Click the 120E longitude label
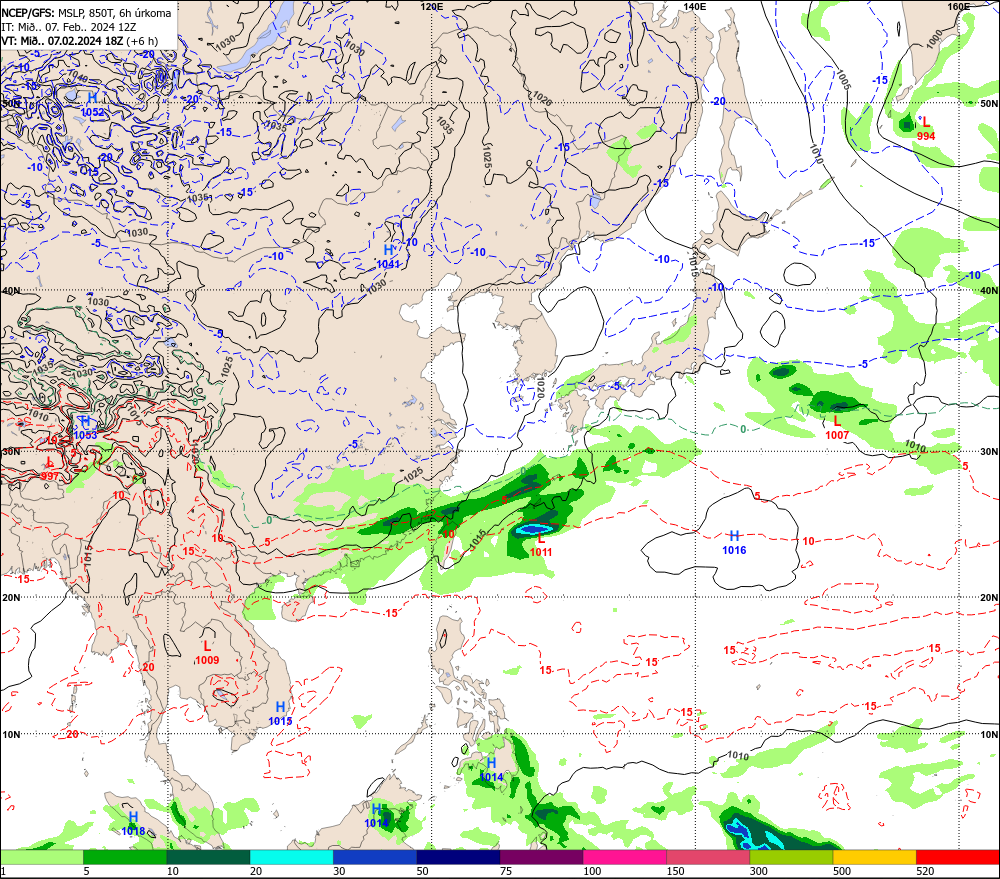 coord(432,6)
